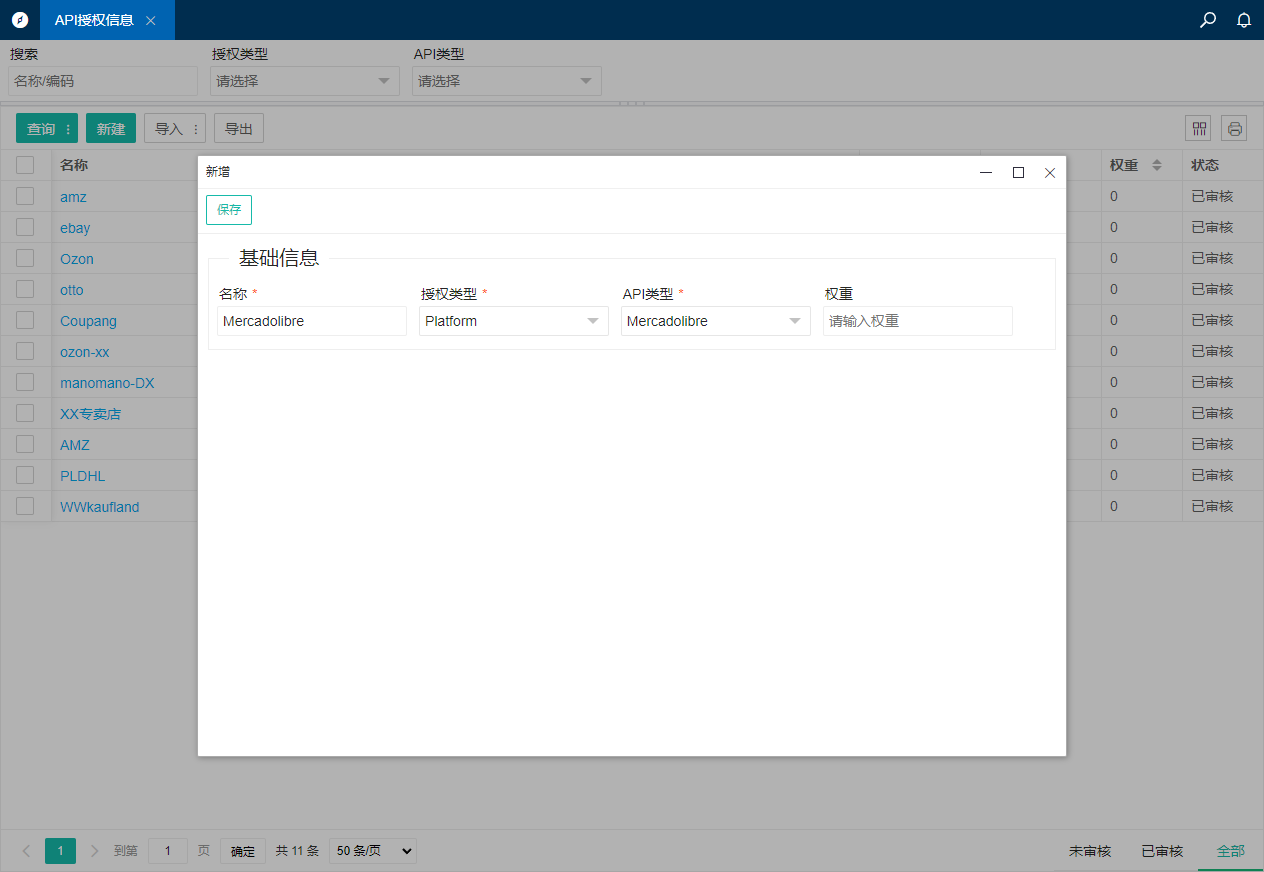Viewport: 1264px width, 872px height.
Task: Click the 权重 input field in dialog
Action: click(917, 321)
